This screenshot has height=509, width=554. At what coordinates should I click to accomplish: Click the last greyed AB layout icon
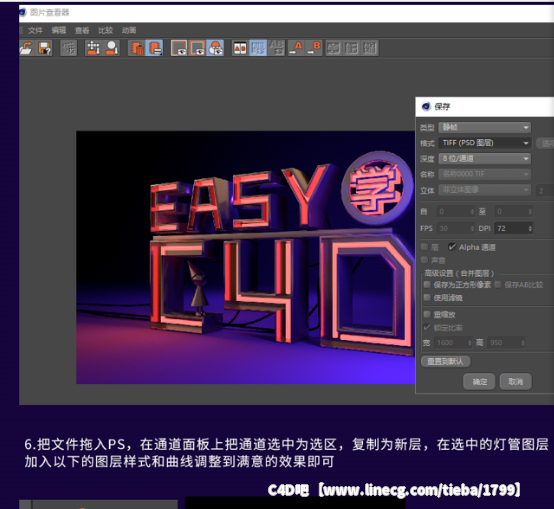[370, 48]
